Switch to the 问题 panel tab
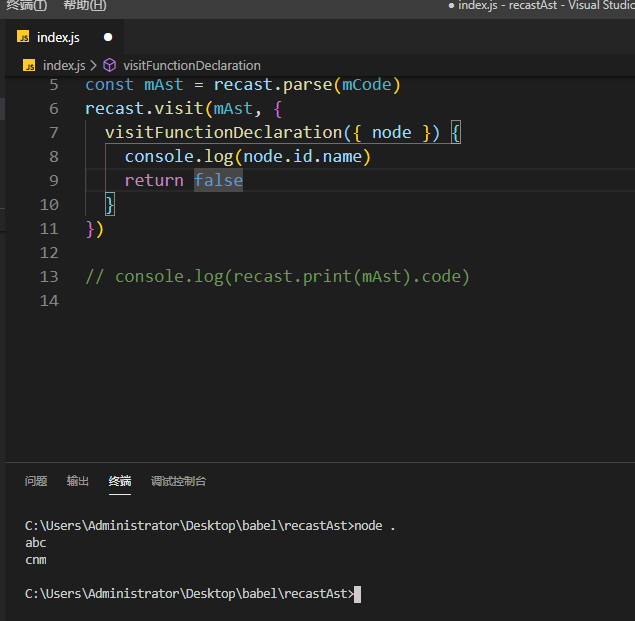Viewport: 635px width, 621px height. pyautogui.click(x=36, y=481)
